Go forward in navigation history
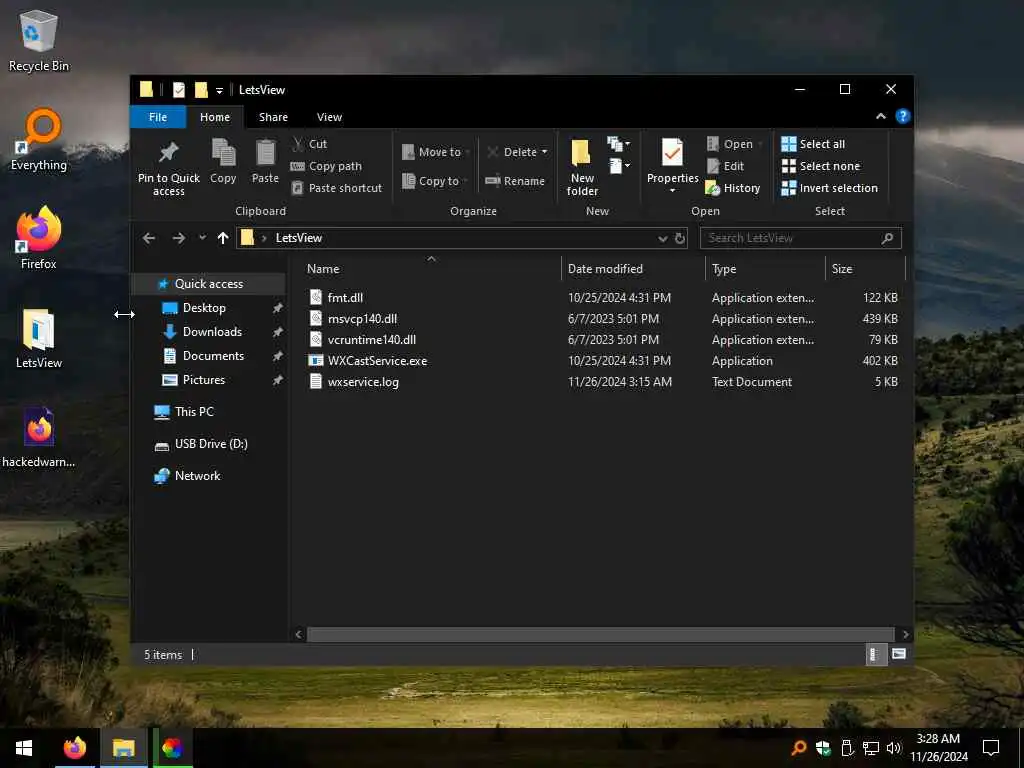Image resolution: width=1024 pixels, height=768 pixels. [178, 238]
